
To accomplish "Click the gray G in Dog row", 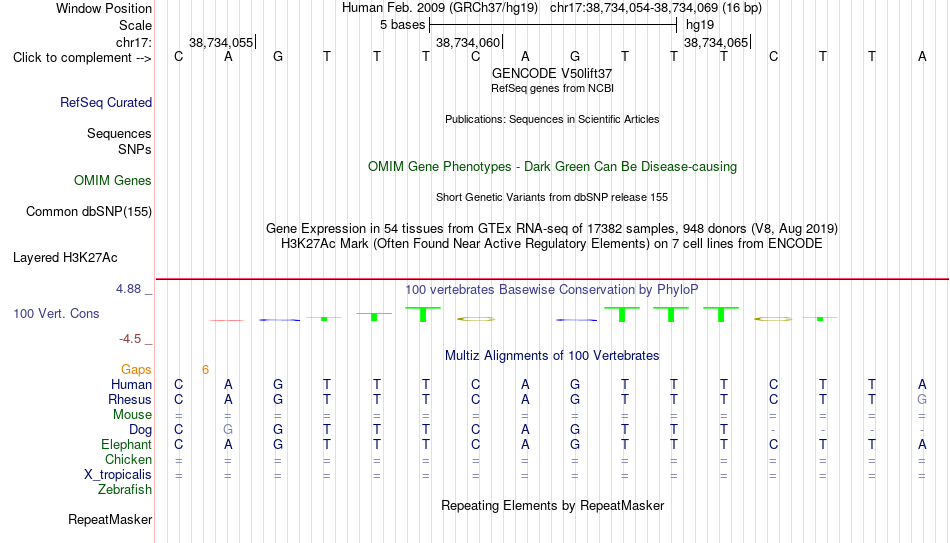I will point(228,430).
